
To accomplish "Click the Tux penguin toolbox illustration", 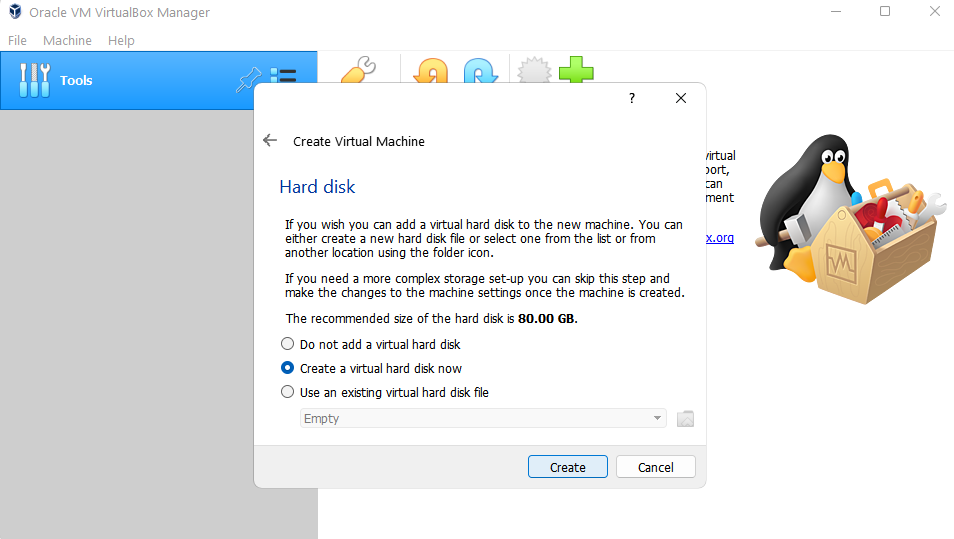I will (x=851, y=219).
